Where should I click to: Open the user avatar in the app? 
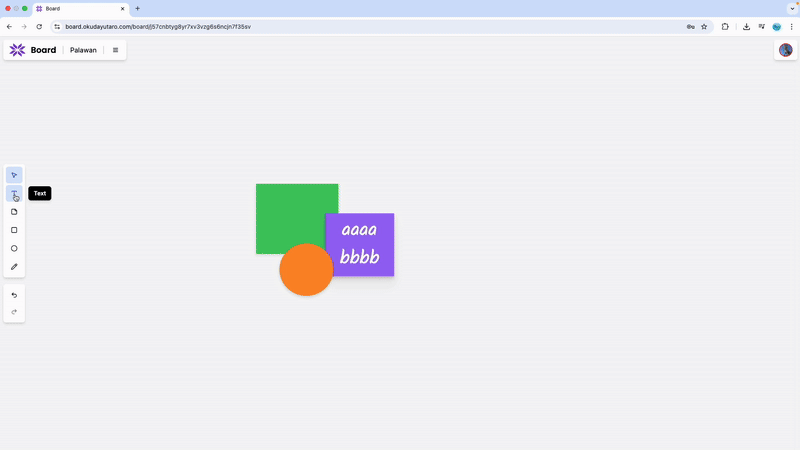[x=786, y=49]
